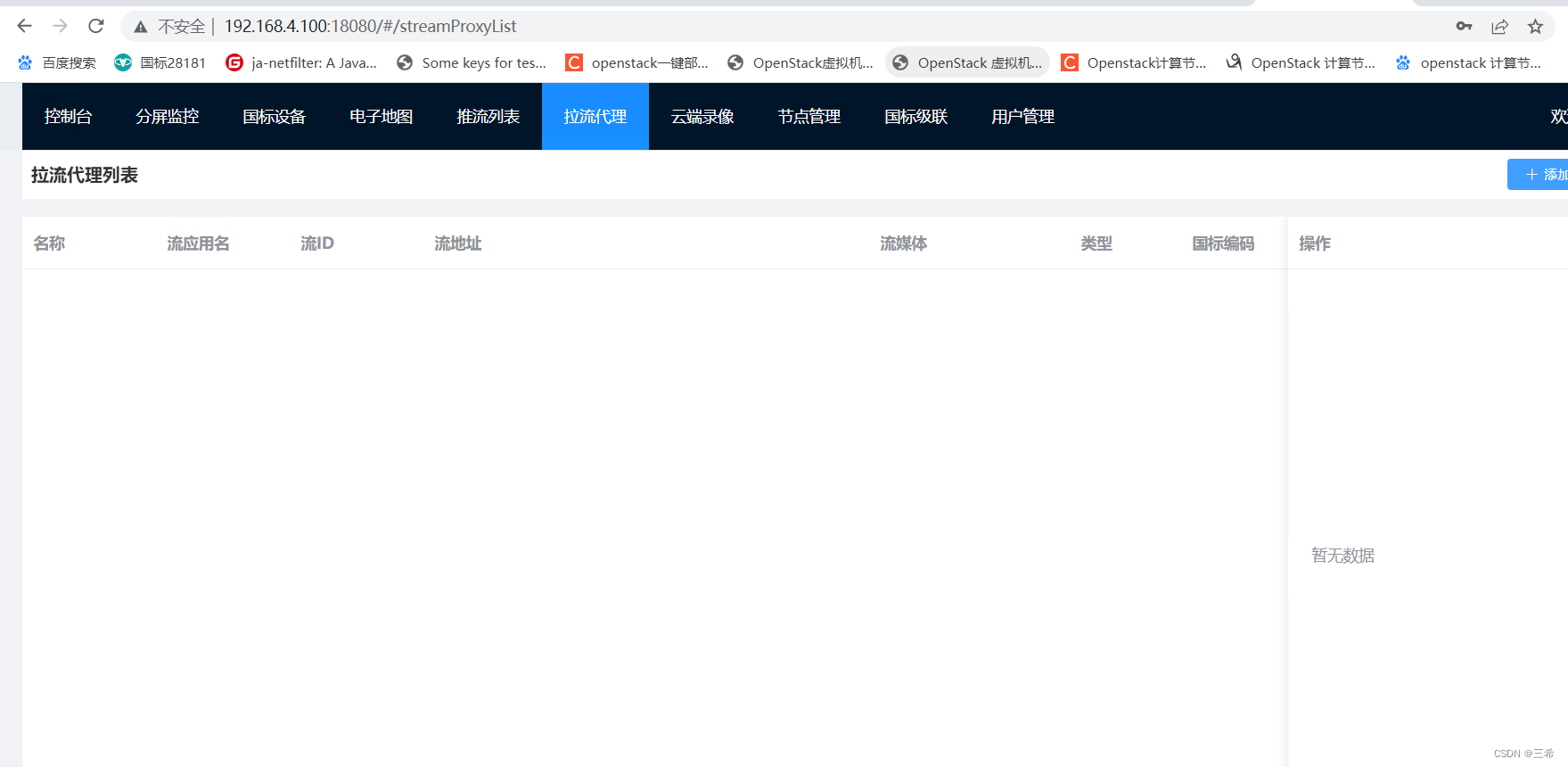The image size is (1568, 767).
Task: Bookmark this page with star icon
Action: click(1535, 27)
